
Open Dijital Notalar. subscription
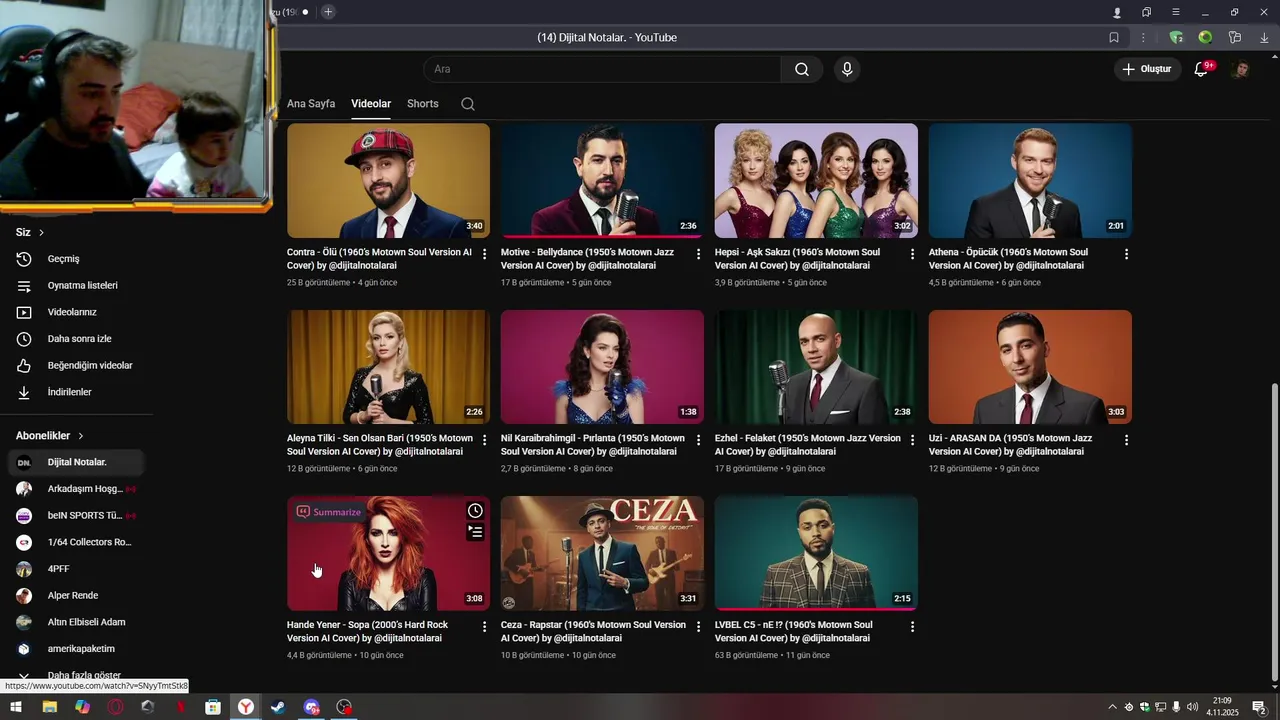tap(76, 462)
